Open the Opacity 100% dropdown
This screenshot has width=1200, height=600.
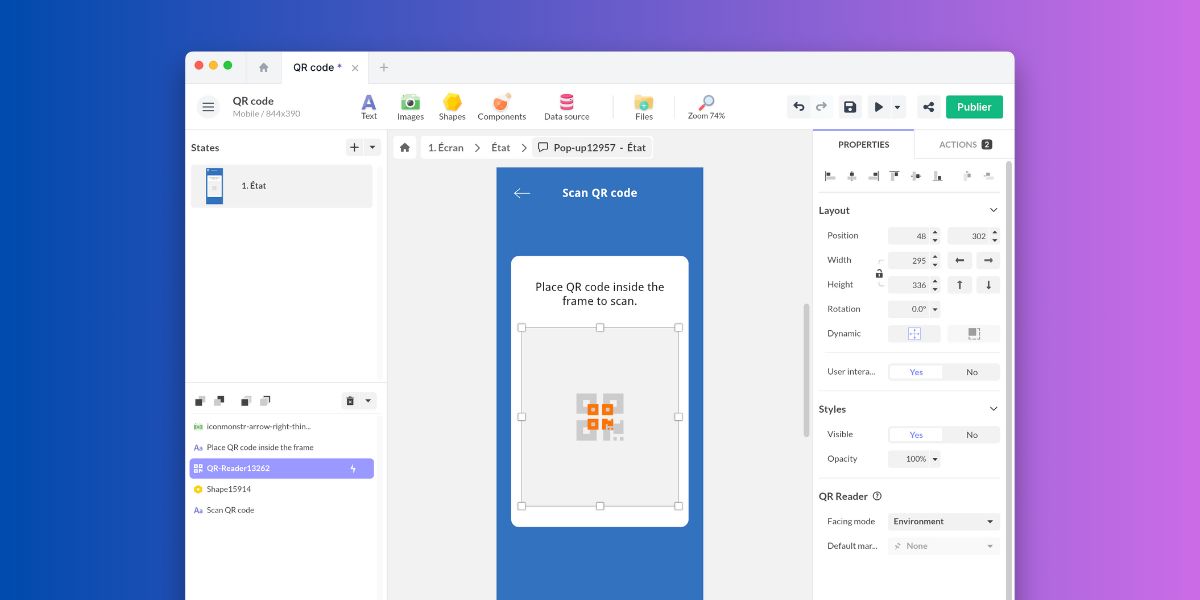(914, 459)
